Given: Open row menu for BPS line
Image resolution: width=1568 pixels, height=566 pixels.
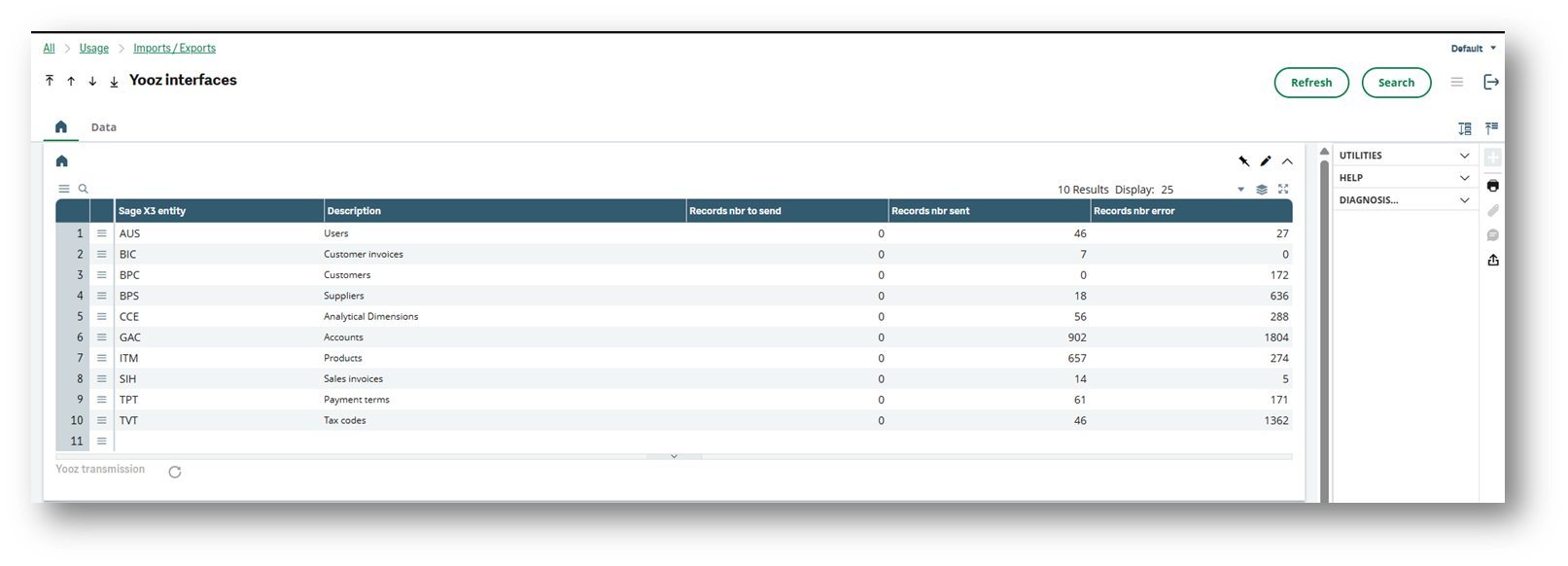Looking at the screenshot, I should pyautogui.click(x=102, y=296).
